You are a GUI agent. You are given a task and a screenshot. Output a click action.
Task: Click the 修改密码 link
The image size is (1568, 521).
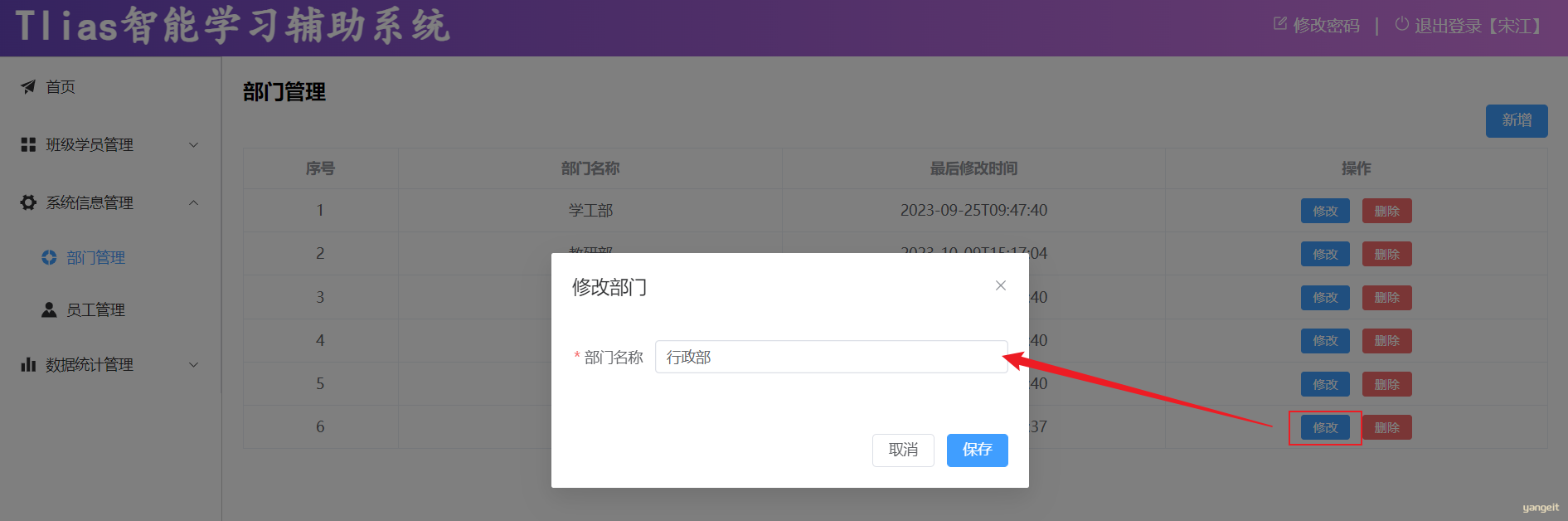(1326, 26)
